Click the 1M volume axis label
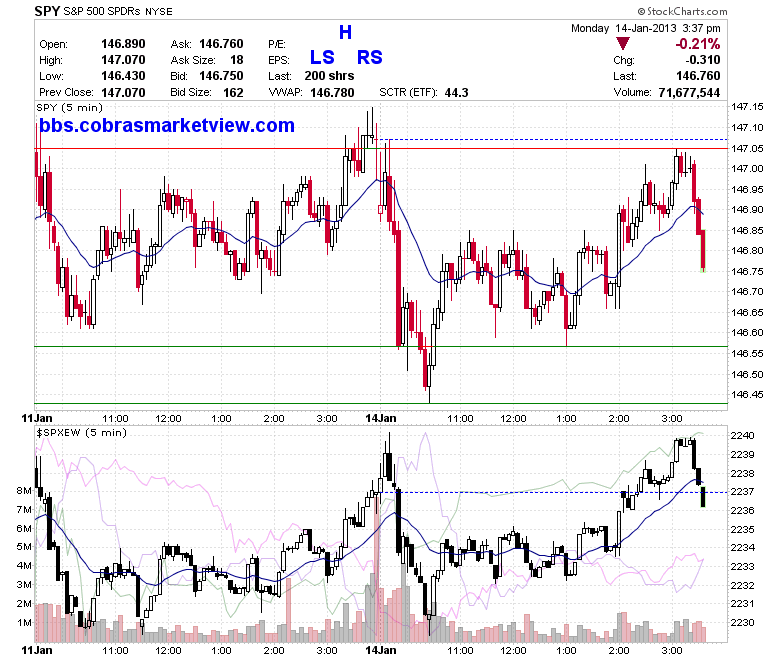Viewport: 780px width, 659px height. tap(24, 622)
